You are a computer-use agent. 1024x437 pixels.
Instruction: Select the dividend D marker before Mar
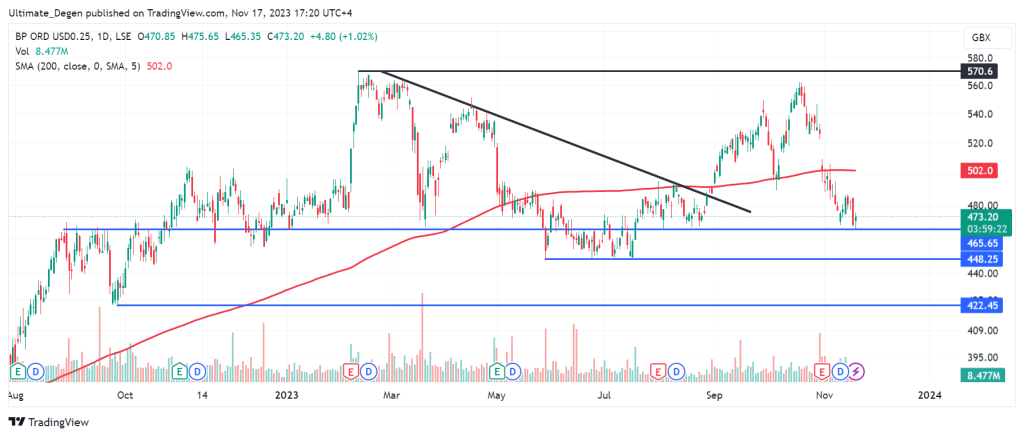tap(369, 372)
